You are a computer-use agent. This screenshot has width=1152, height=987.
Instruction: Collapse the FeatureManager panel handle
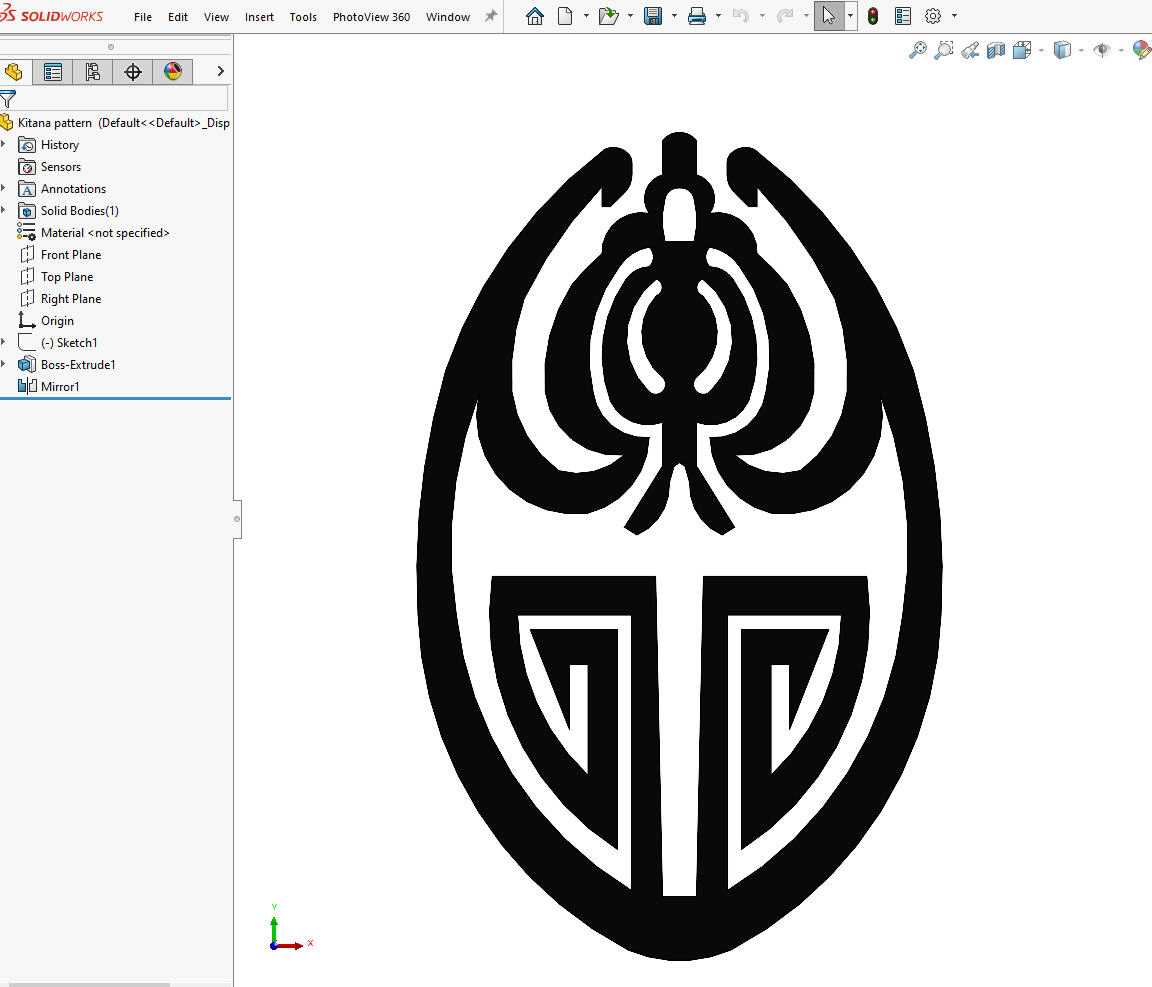pyautogui.click(x=237, y=519)
